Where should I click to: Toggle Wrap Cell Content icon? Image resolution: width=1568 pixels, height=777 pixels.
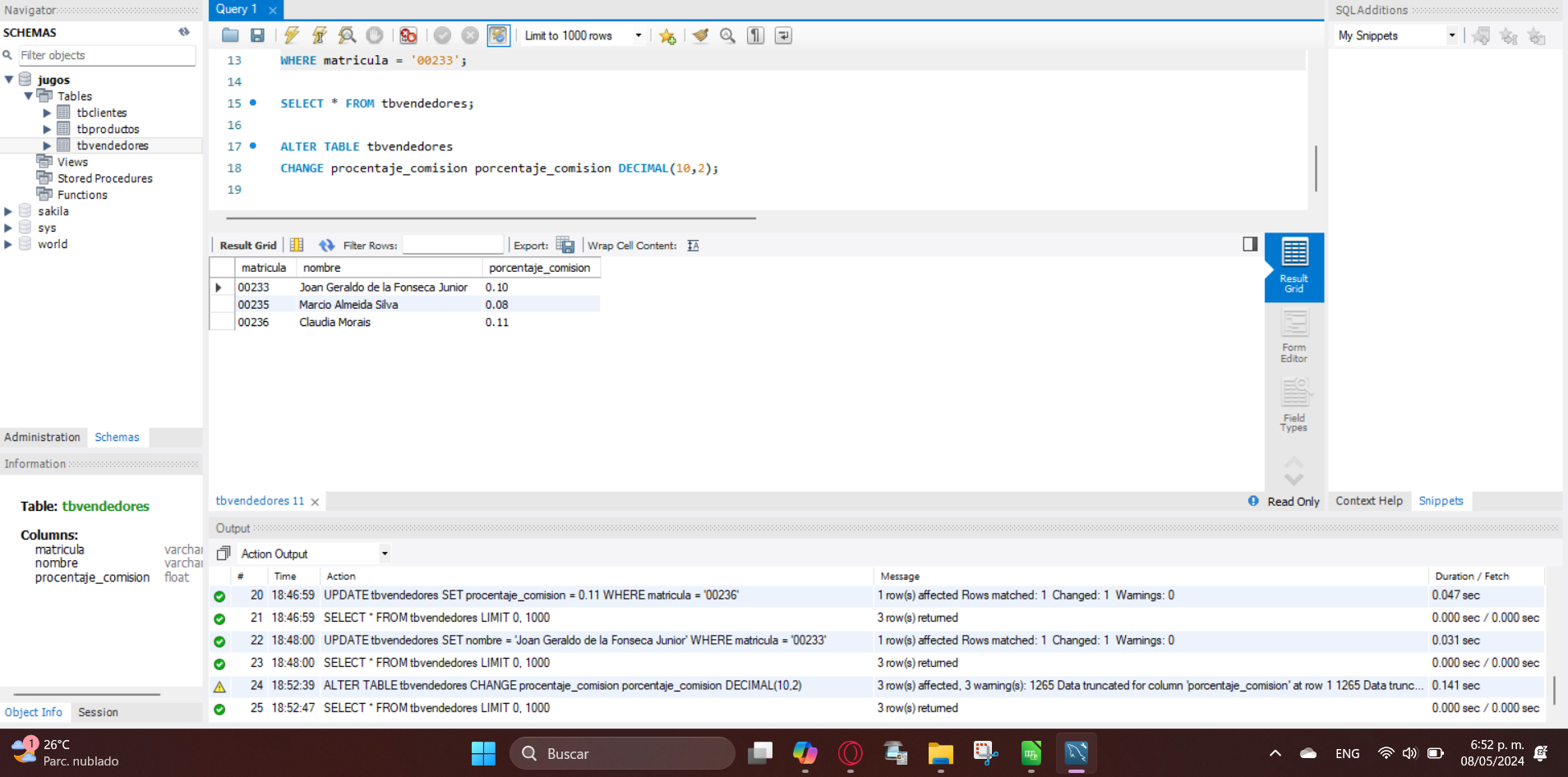pos(693,245)
